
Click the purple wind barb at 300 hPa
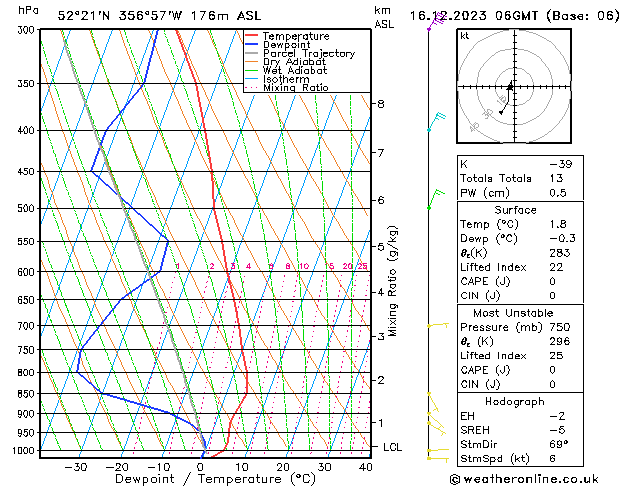(436, 22)
